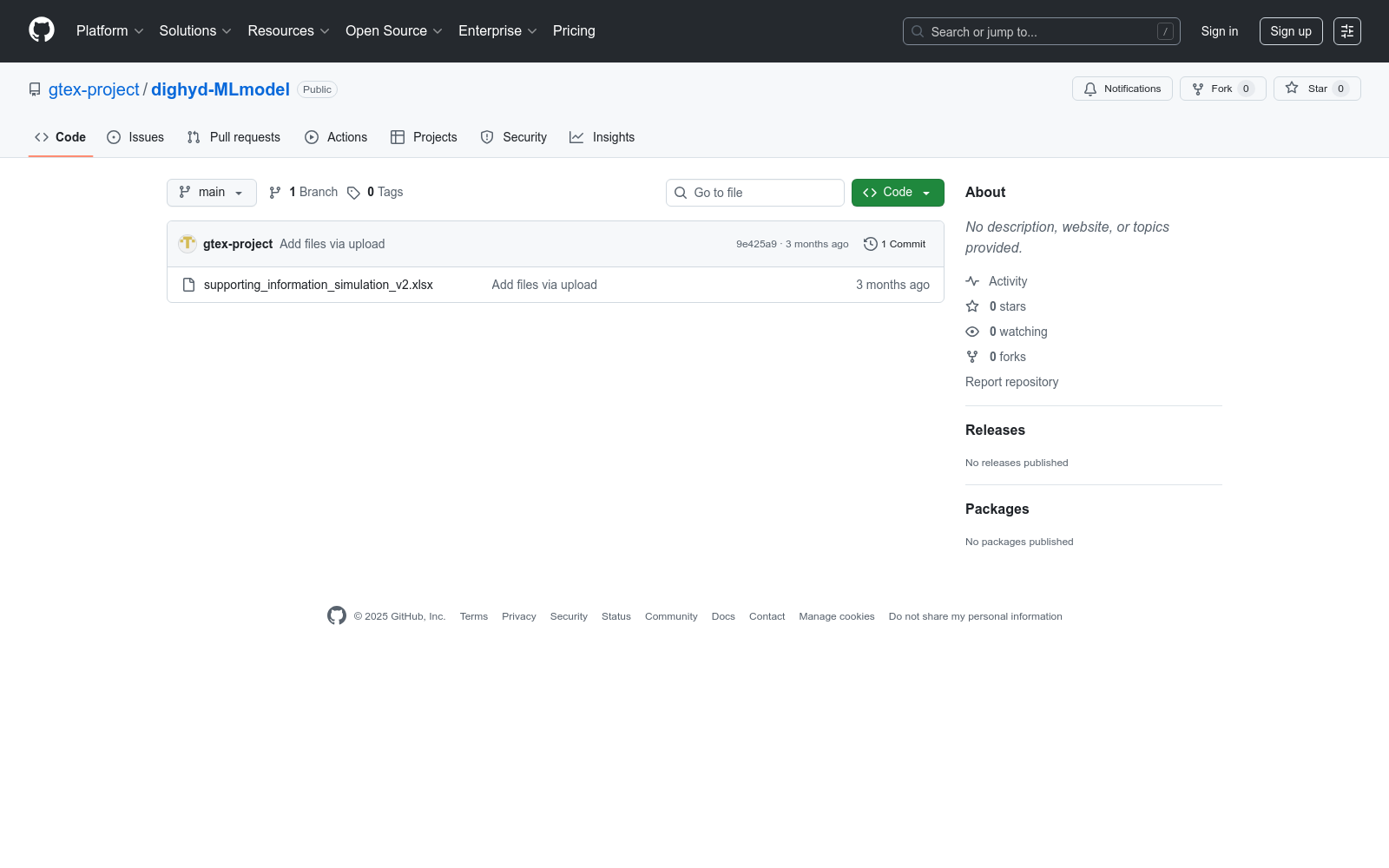The width and height of the screenshot is (1389, 868).
Task: Switch to the Issues tab
Action: (x=135, y=137)
